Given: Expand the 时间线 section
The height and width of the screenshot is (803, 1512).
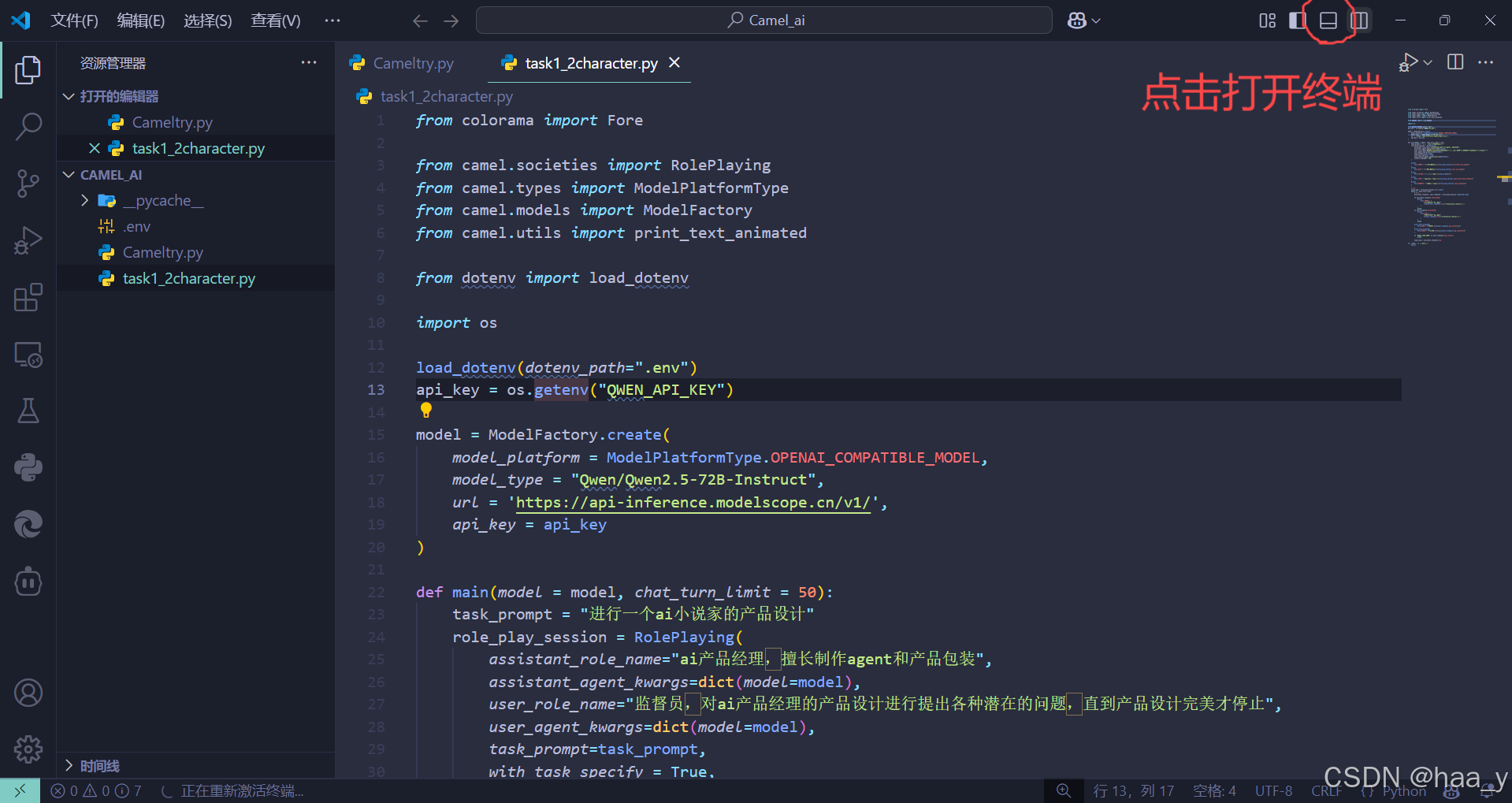Looking at the screenshot, I should point(69,765).
